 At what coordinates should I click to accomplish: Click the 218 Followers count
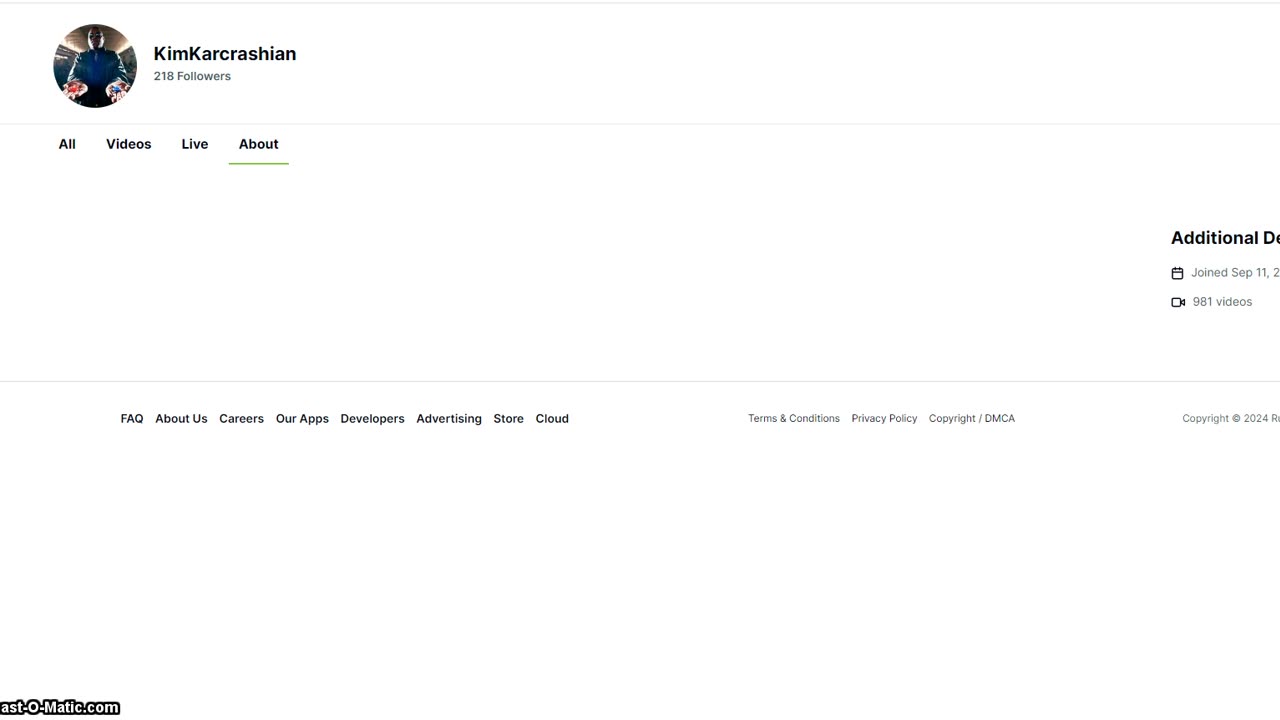[x=192, y=76]
